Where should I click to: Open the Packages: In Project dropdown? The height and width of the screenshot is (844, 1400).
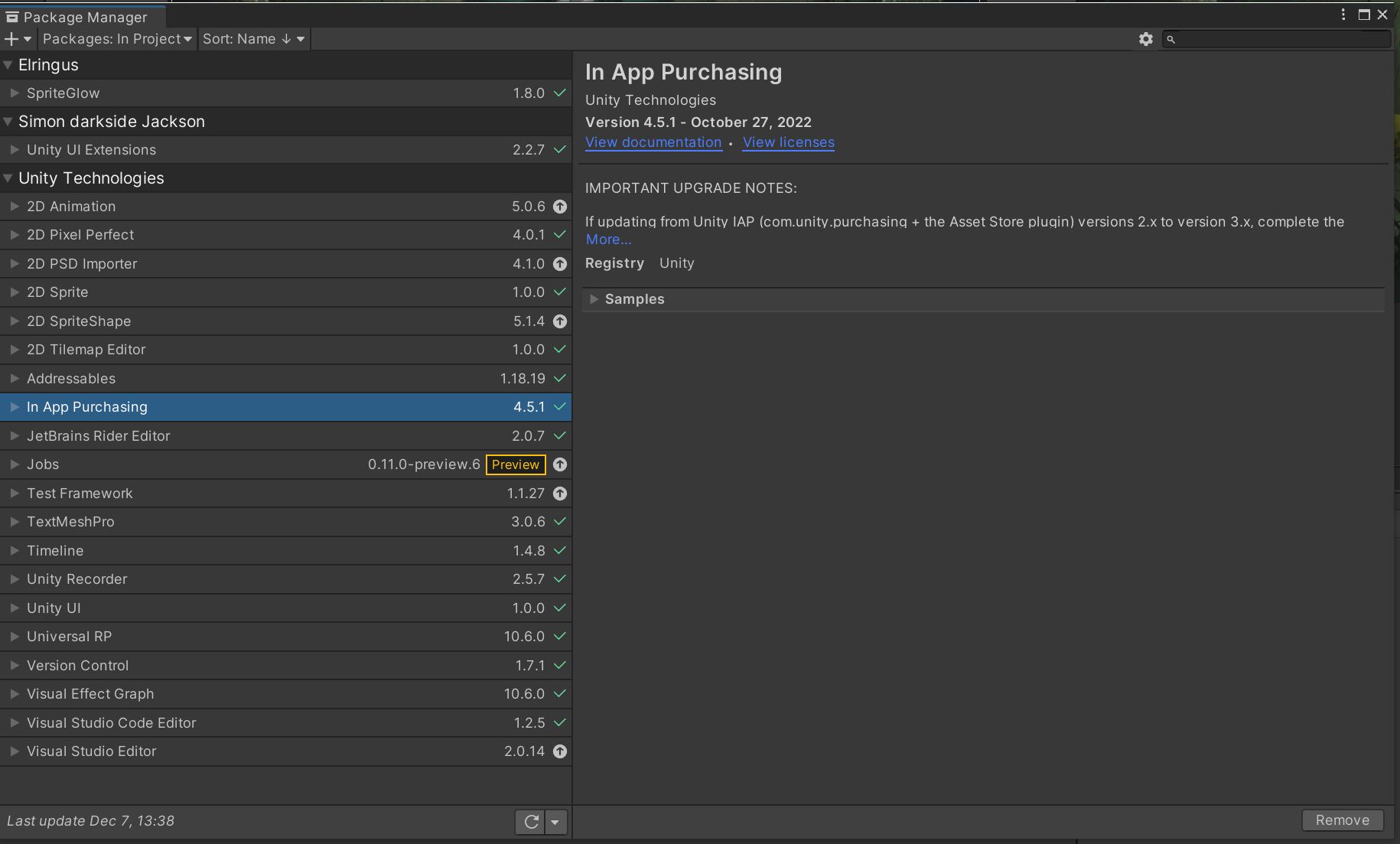coord(117,39)
